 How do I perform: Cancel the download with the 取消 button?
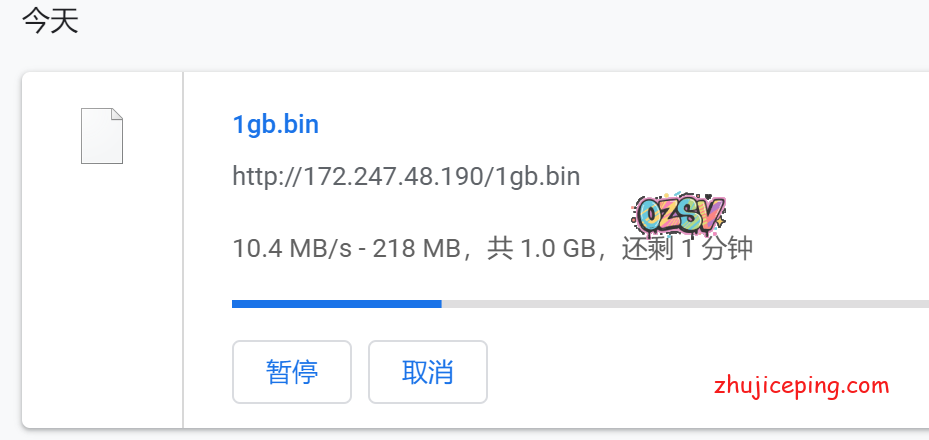point(428,372)
